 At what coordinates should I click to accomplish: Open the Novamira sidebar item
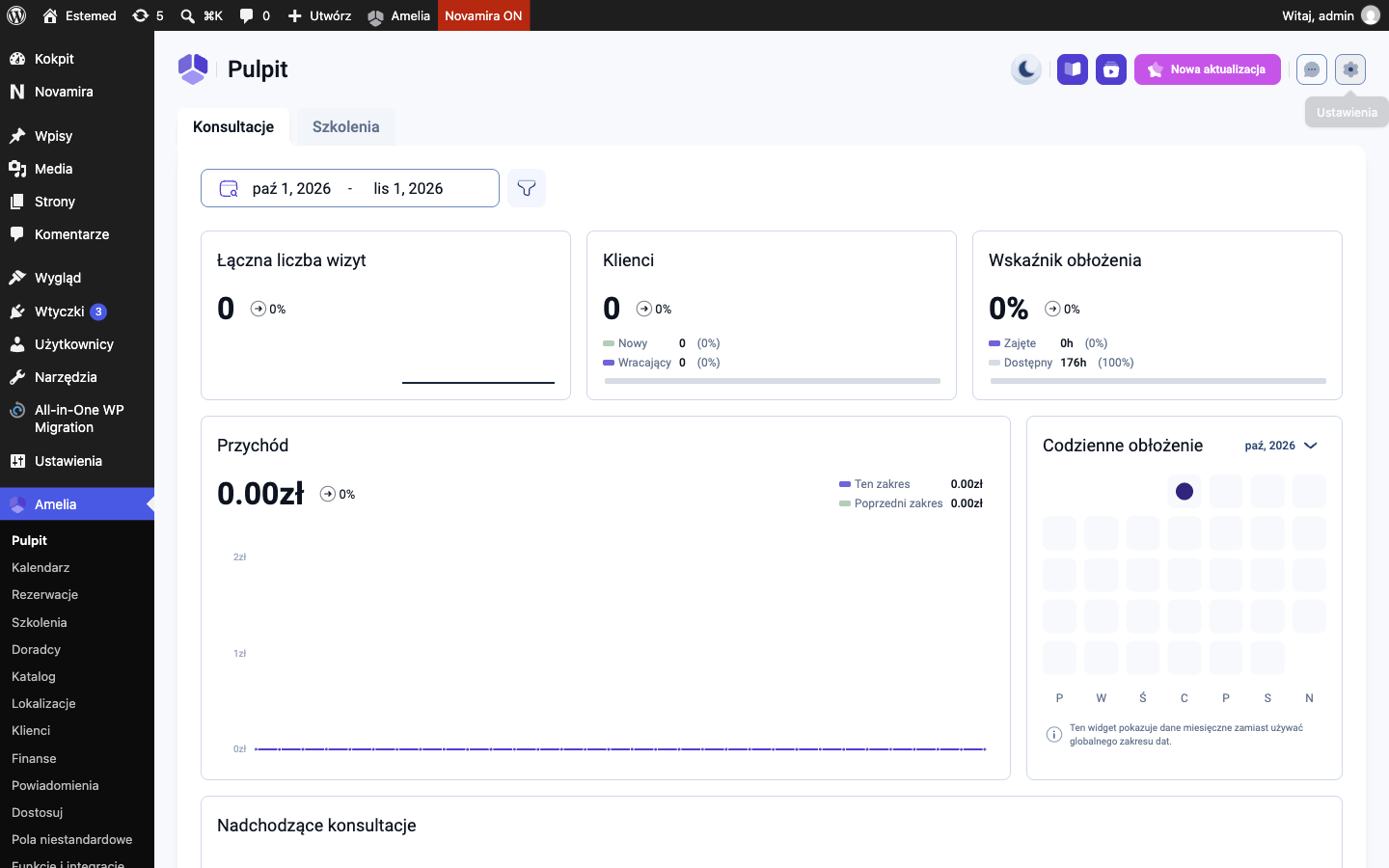coord(77,92)
